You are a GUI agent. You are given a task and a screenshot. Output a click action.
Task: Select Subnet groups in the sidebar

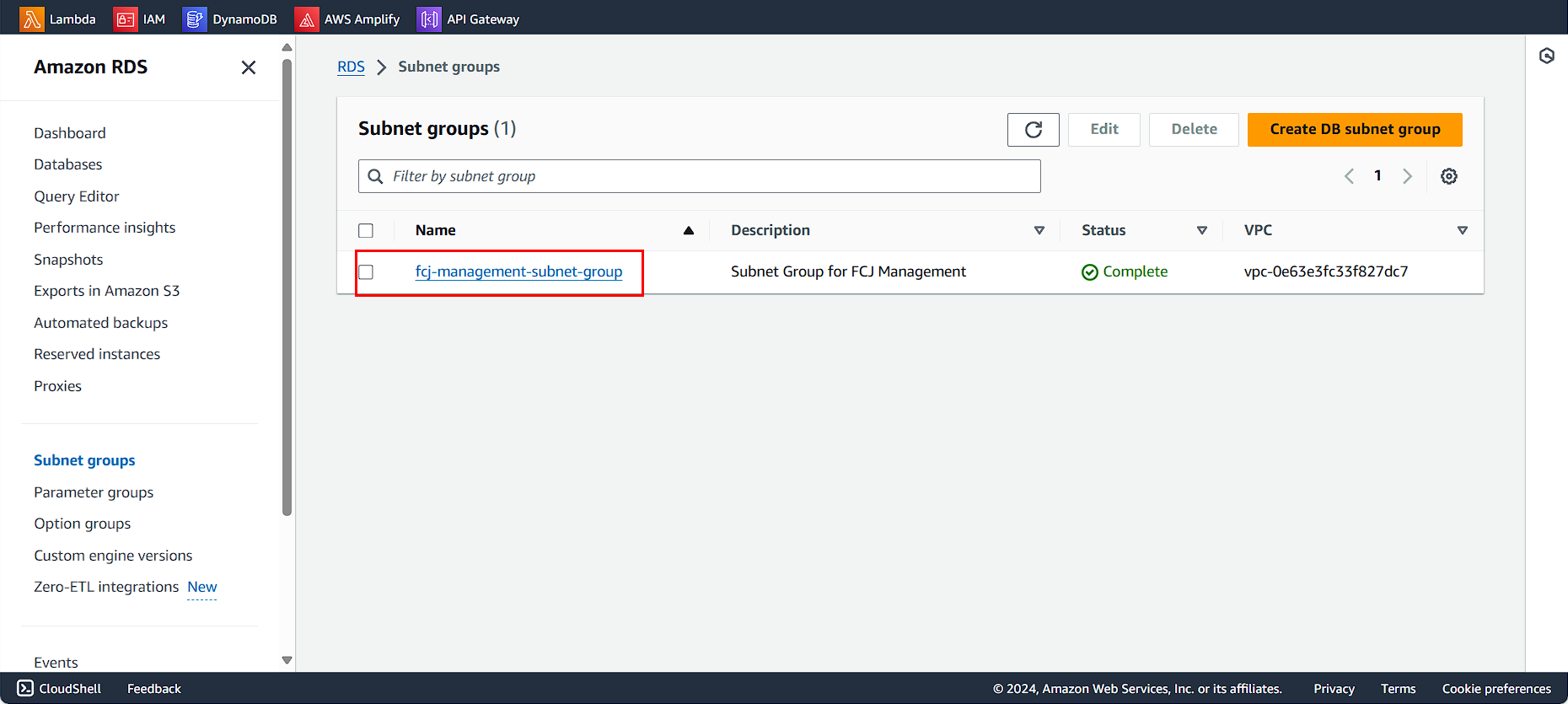tap(84, 460)
